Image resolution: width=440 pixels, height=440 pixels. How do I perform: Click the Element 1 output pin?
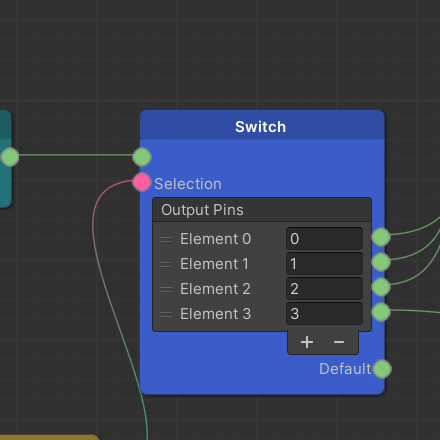pyautogui.click(x=381, y=262)
